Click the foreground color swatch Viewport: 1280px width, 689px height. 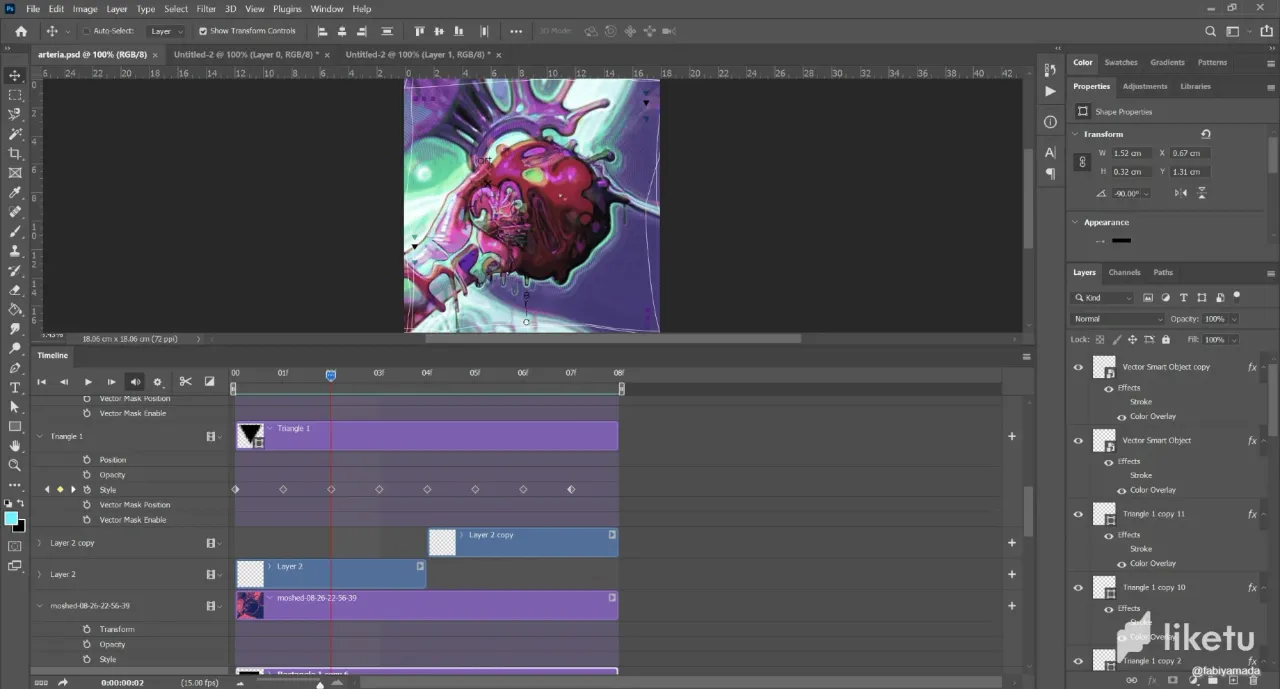coord(11,519)
